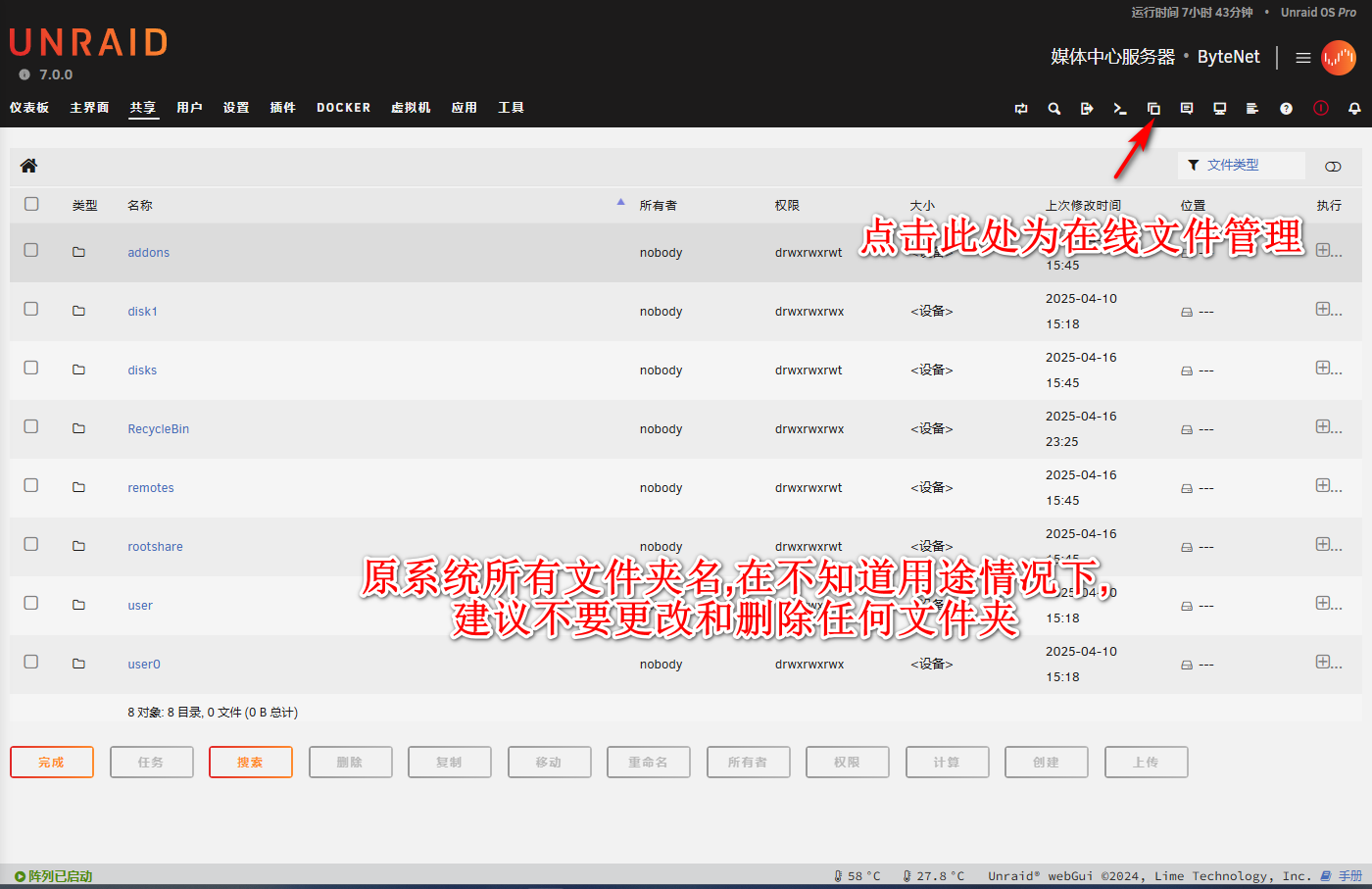Open the DOCKER menu tab
This screenshot has height=889, width=1372.
coord(343,108)
